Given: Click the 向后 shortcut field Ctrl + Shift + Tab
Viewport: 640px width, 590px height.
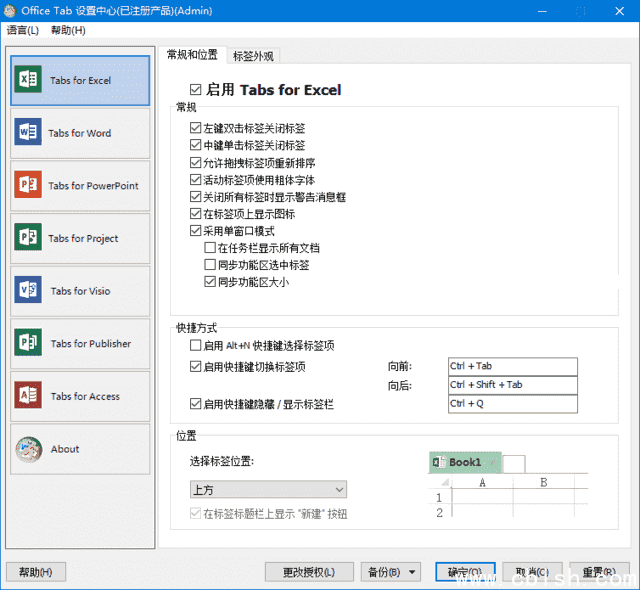Looking at the screenshot, I should 513,385.
